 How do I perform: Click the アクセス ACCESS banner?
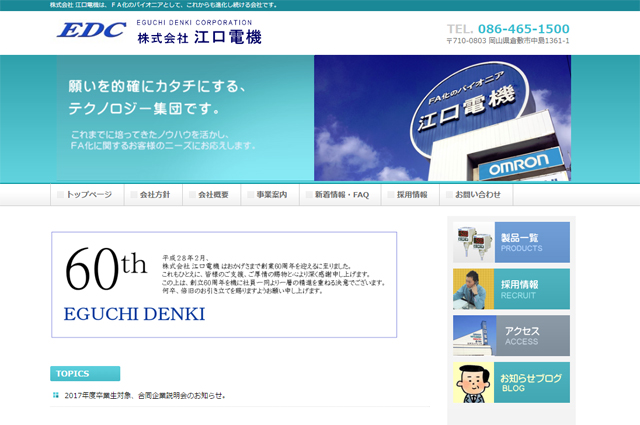(511, 335)
